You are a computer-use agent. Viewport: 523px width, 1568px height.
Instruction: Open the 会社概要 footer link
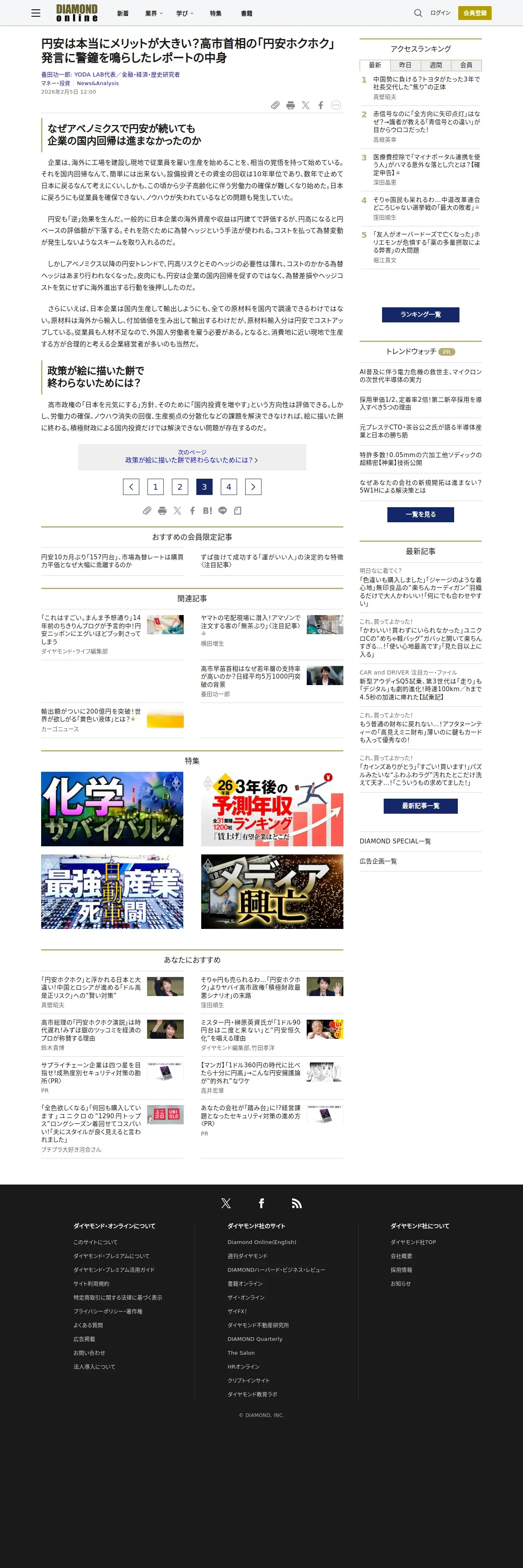tap(401, 1256)
